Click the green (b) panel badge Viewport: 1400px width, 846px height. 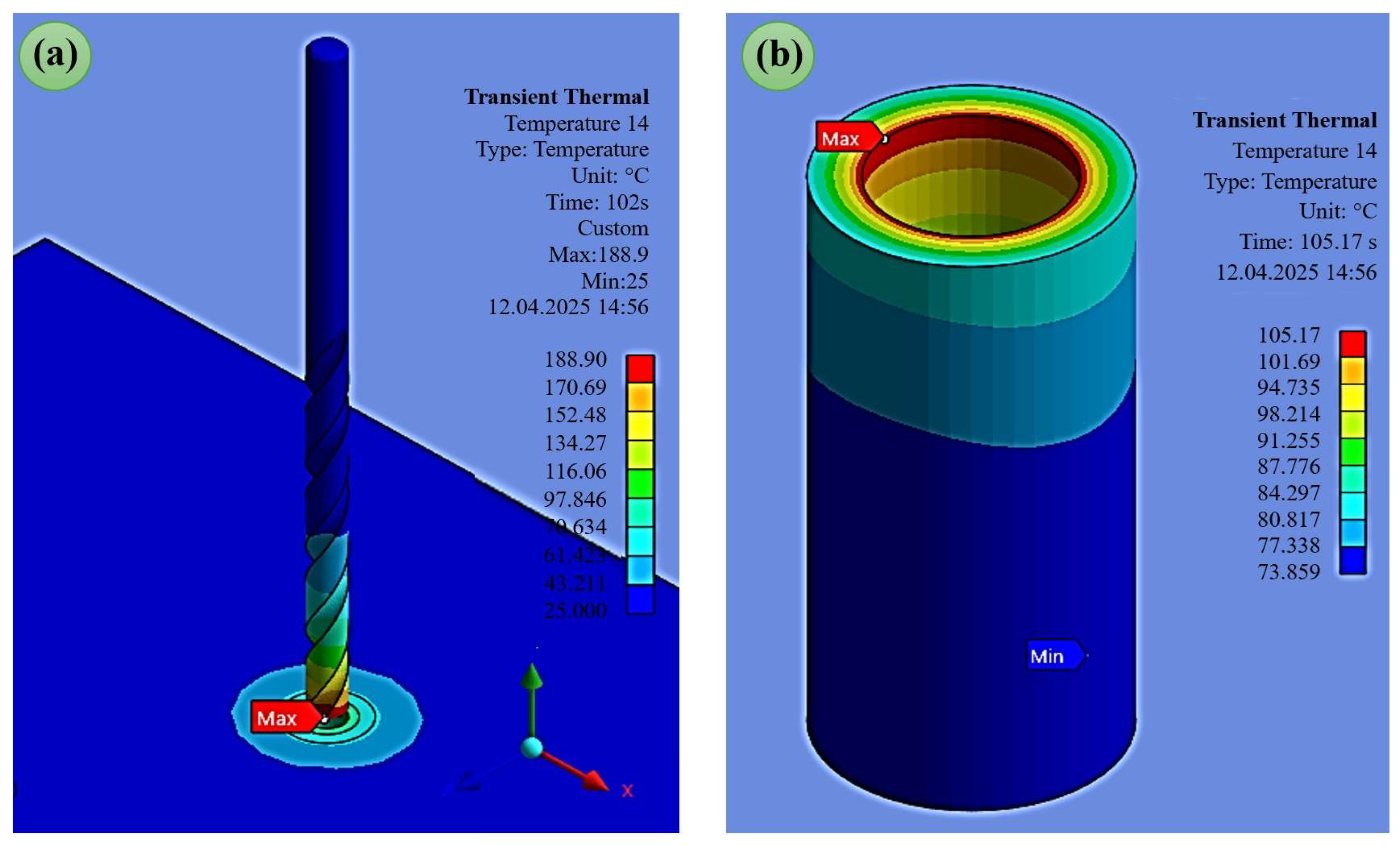pos(778,56)
